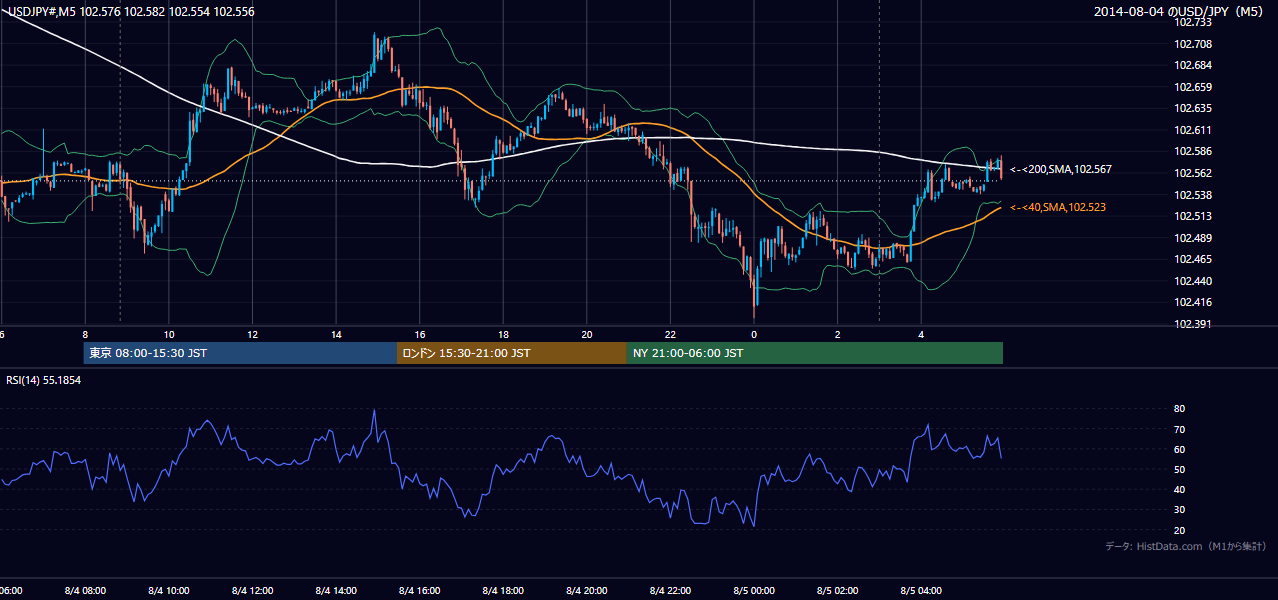Click price axis value 102.440

pos(1194,281)
